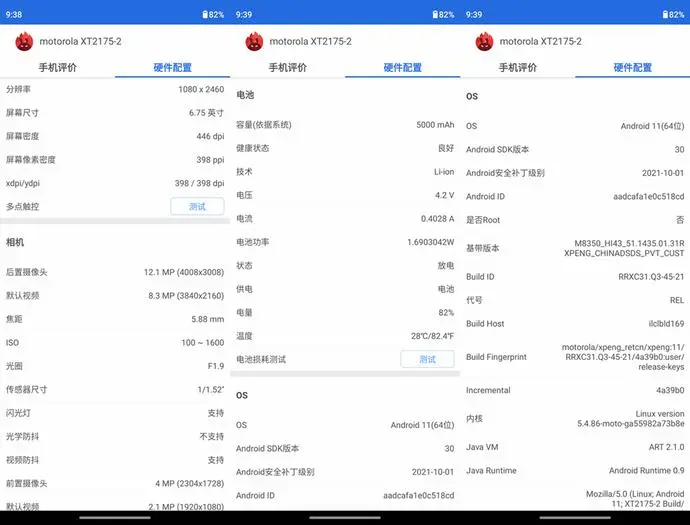This screenshot has height=525, width=690.
Task: Tap the 供电 row label
Action: 244,289
